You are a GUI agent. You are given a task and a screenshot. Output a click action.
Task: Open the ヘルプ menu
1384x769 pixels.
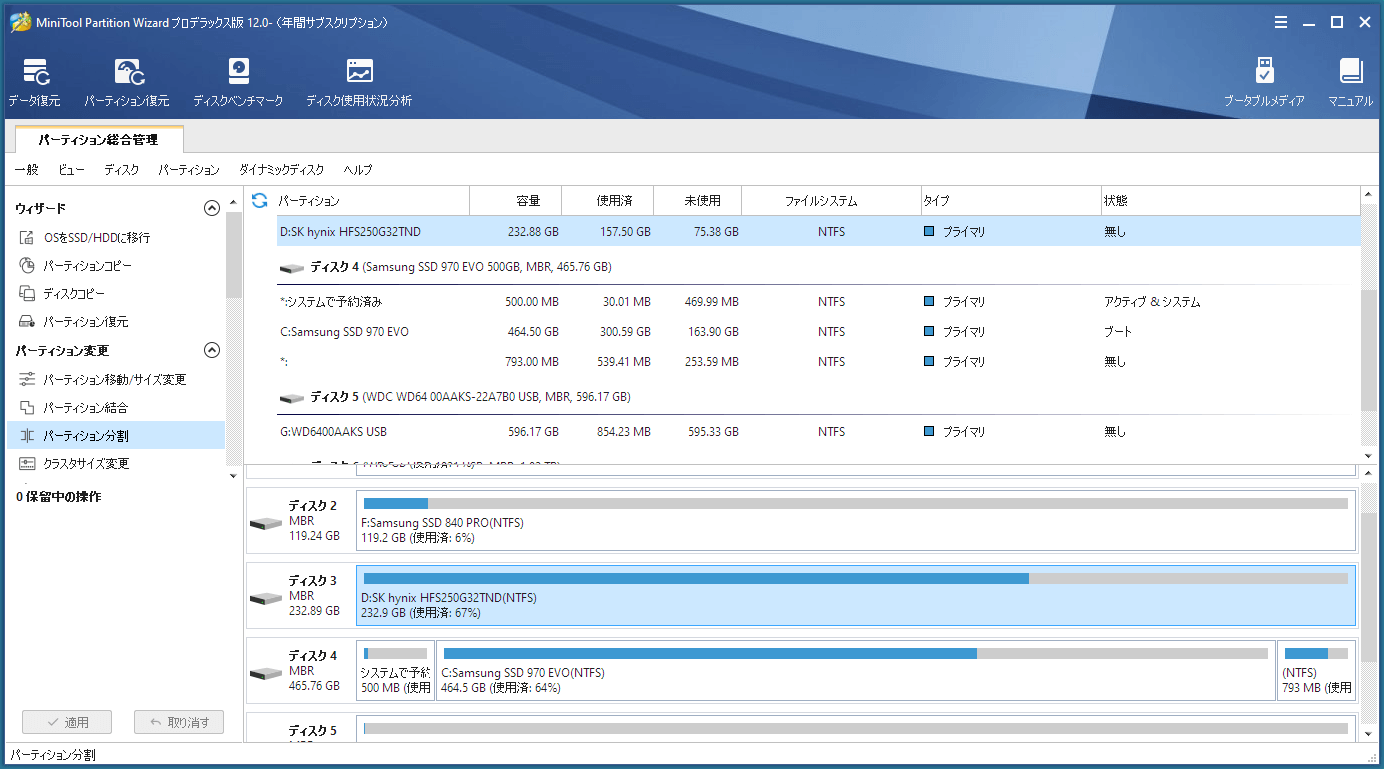pos(358,170)
